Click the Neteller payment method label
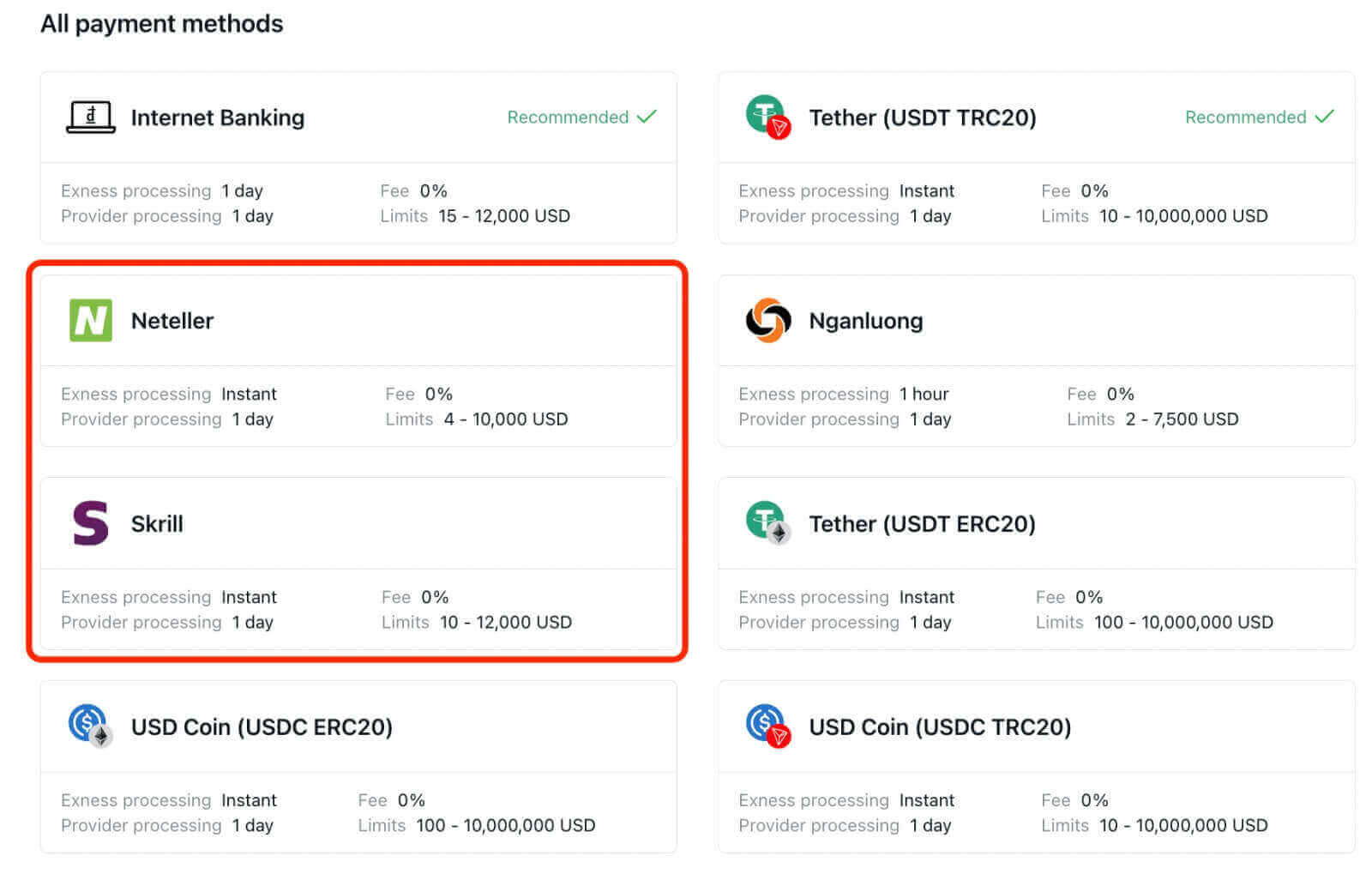The image size is (1372, 880). click(172, 321)
